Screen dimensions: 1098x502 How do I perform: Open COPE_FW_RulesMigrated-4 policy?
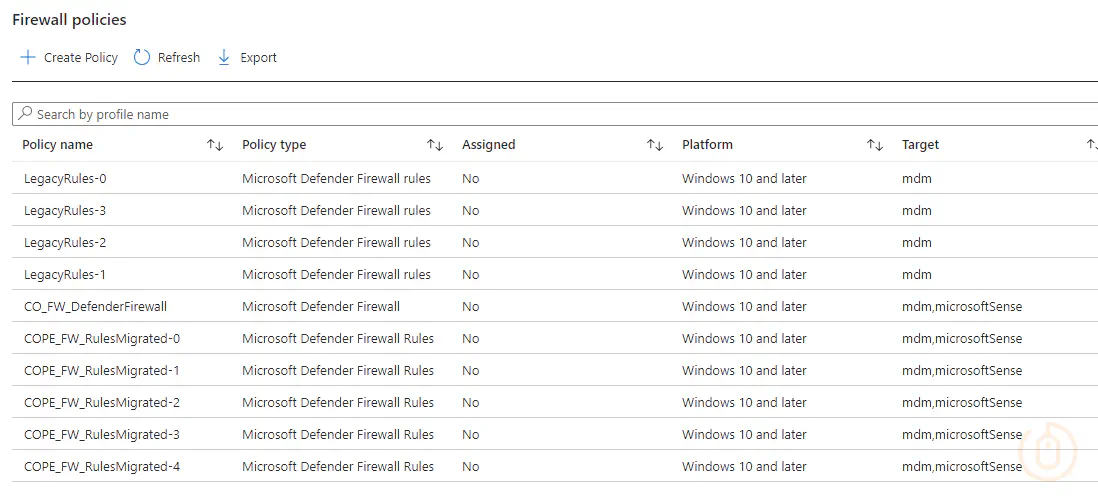101,467
